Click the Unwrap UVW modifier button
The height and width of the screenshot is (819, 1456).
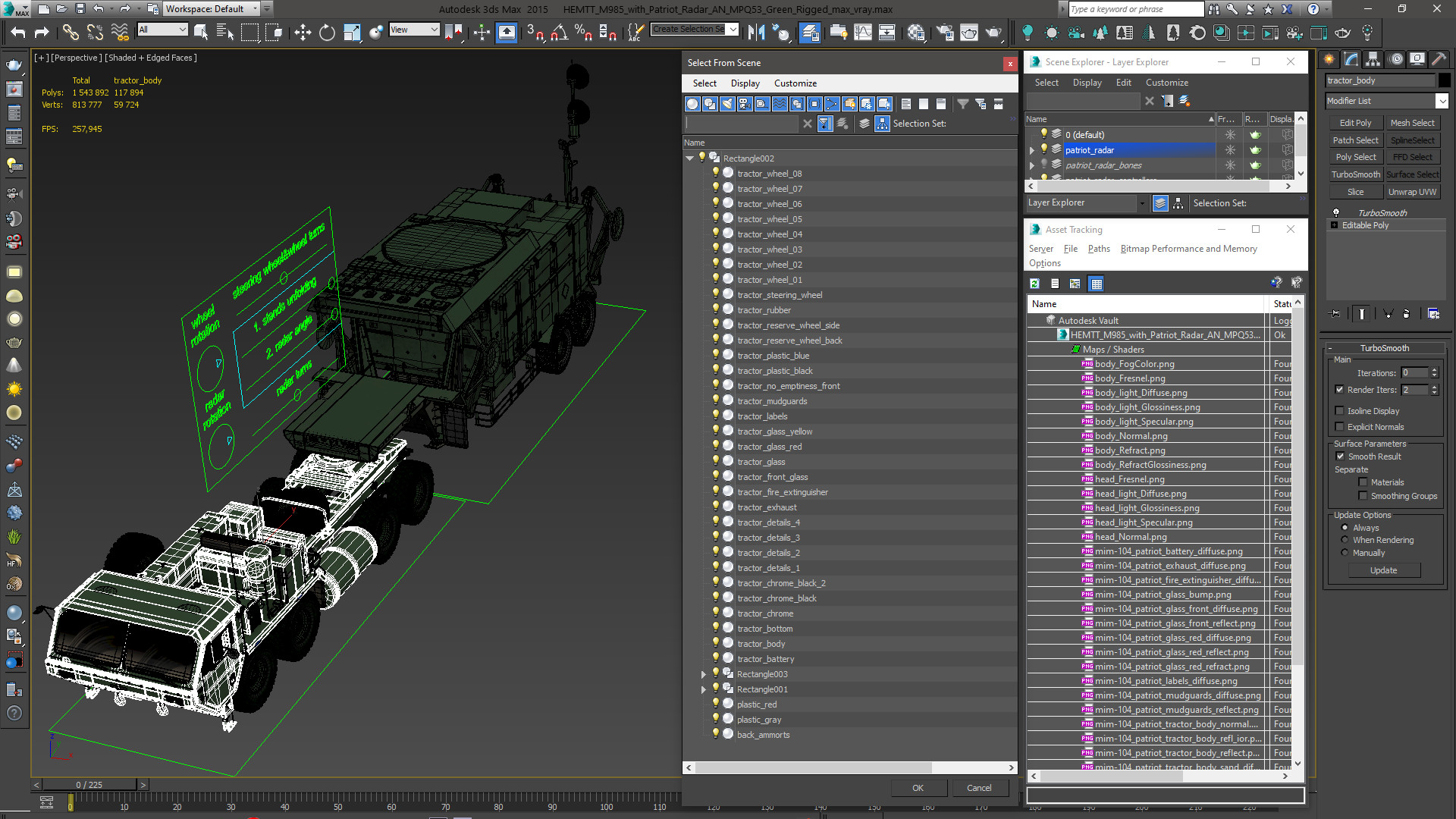pos(1412,192)
